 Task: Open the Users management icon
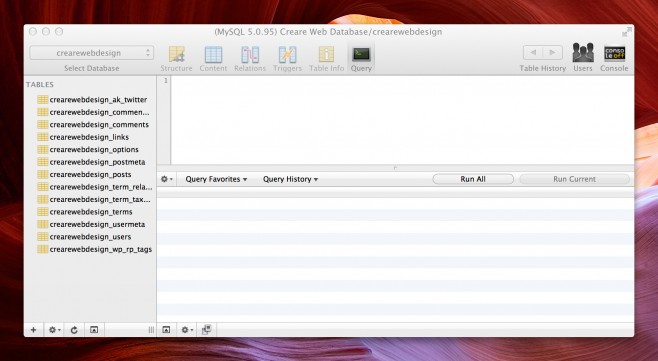click(583, 53)
